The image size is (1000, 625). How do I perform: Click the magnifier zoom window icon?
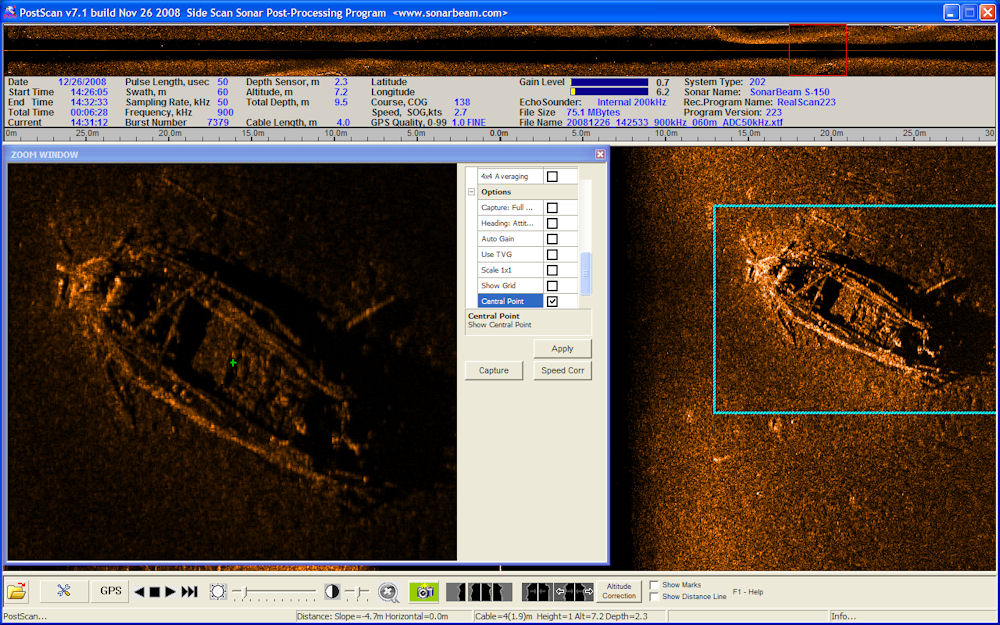pos(388,592)
